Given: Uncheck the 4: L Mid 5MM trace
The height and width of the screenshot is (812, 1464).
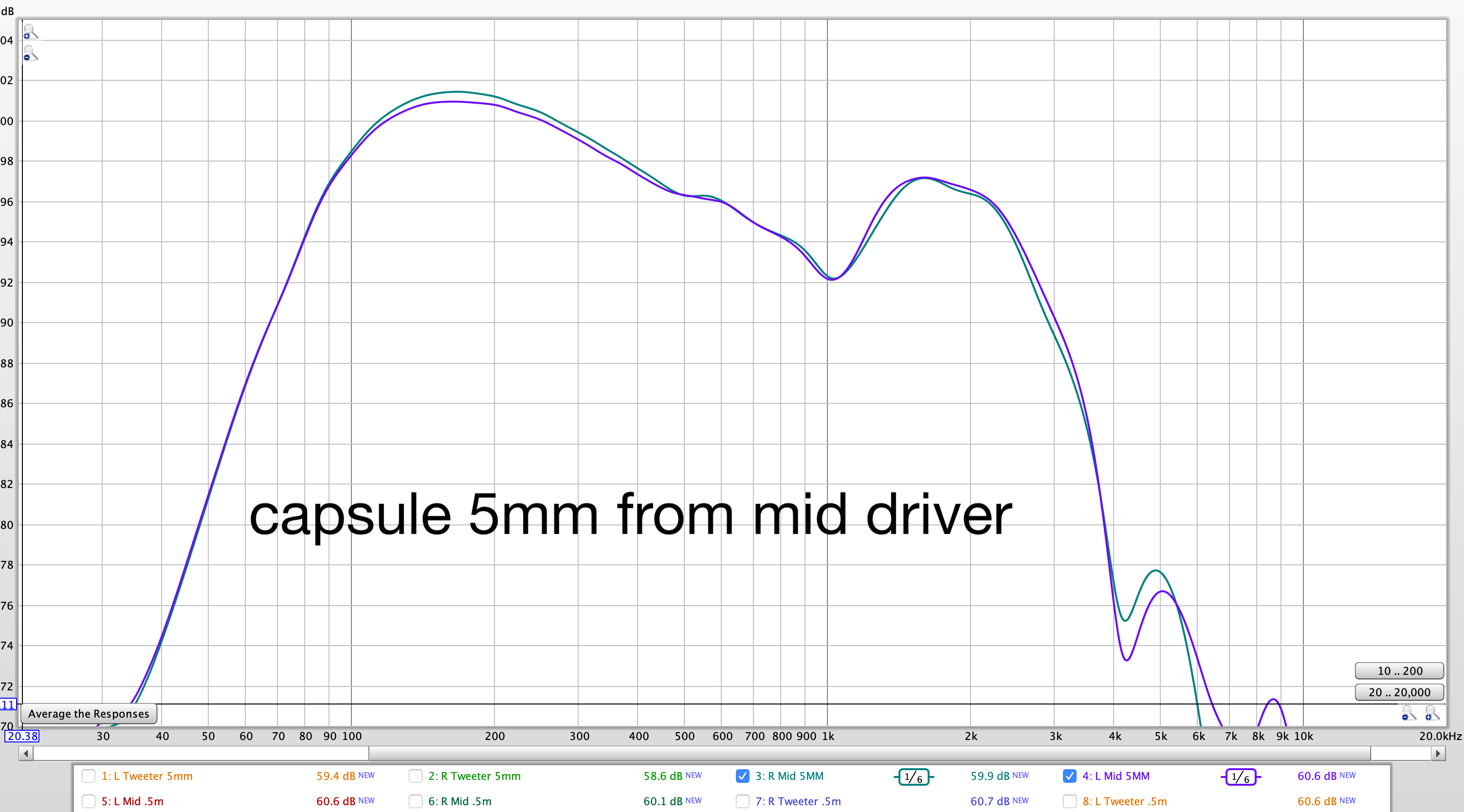Looking at the screenshot, I should pos(1070,776).
